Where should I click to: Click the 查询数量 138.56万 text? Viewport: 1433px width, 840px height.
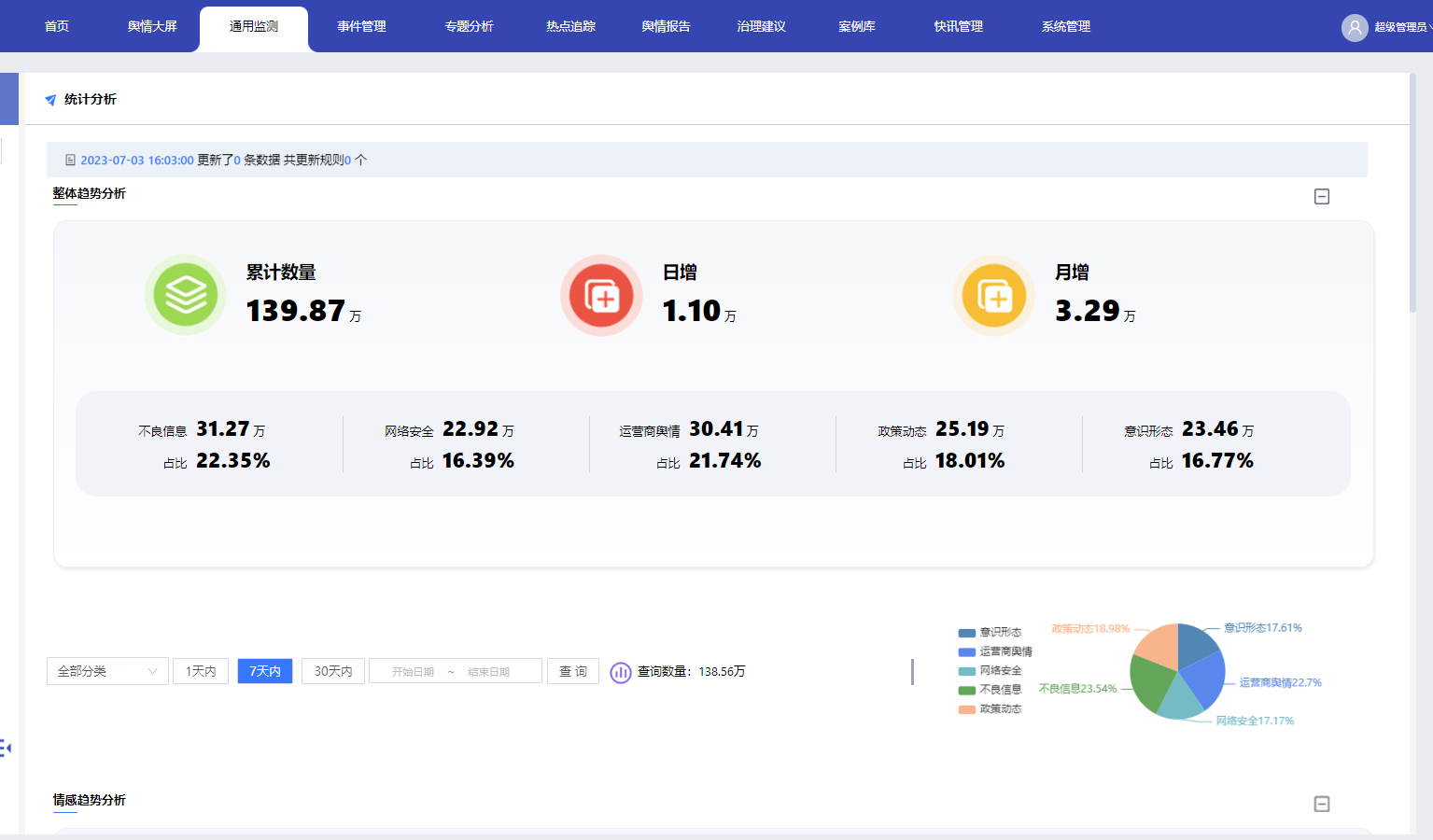(692, 672)
